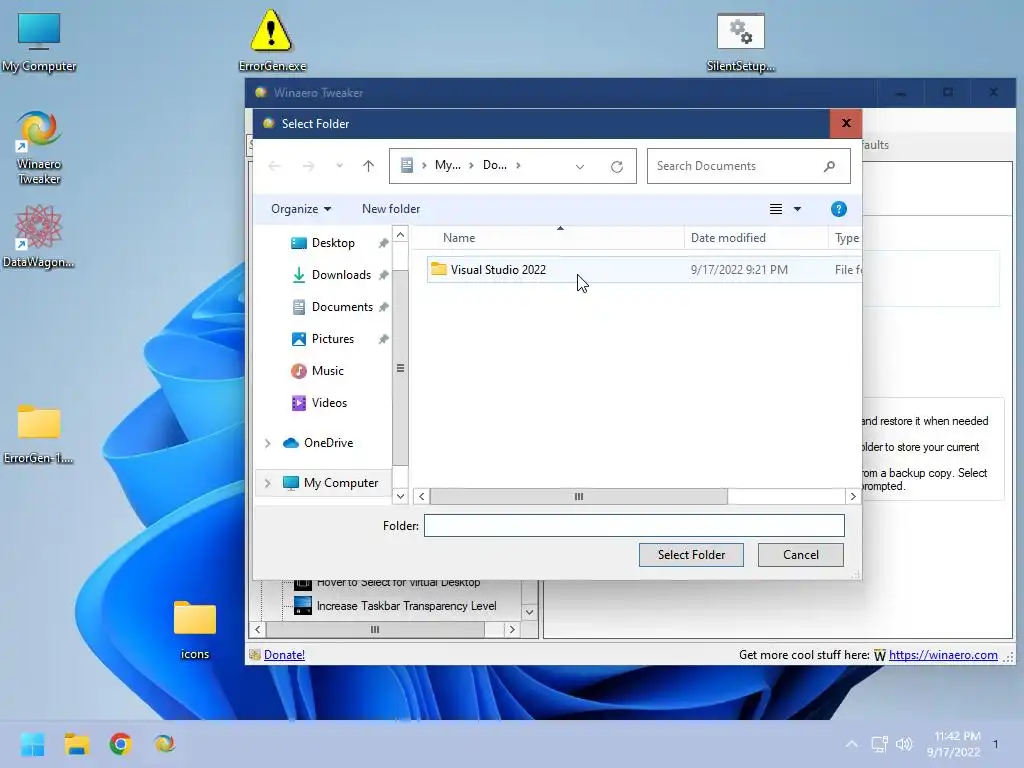Sort by the Name column header
Image resolution: width=1024 pixels, height=768 pixels.
pos(459,238)
